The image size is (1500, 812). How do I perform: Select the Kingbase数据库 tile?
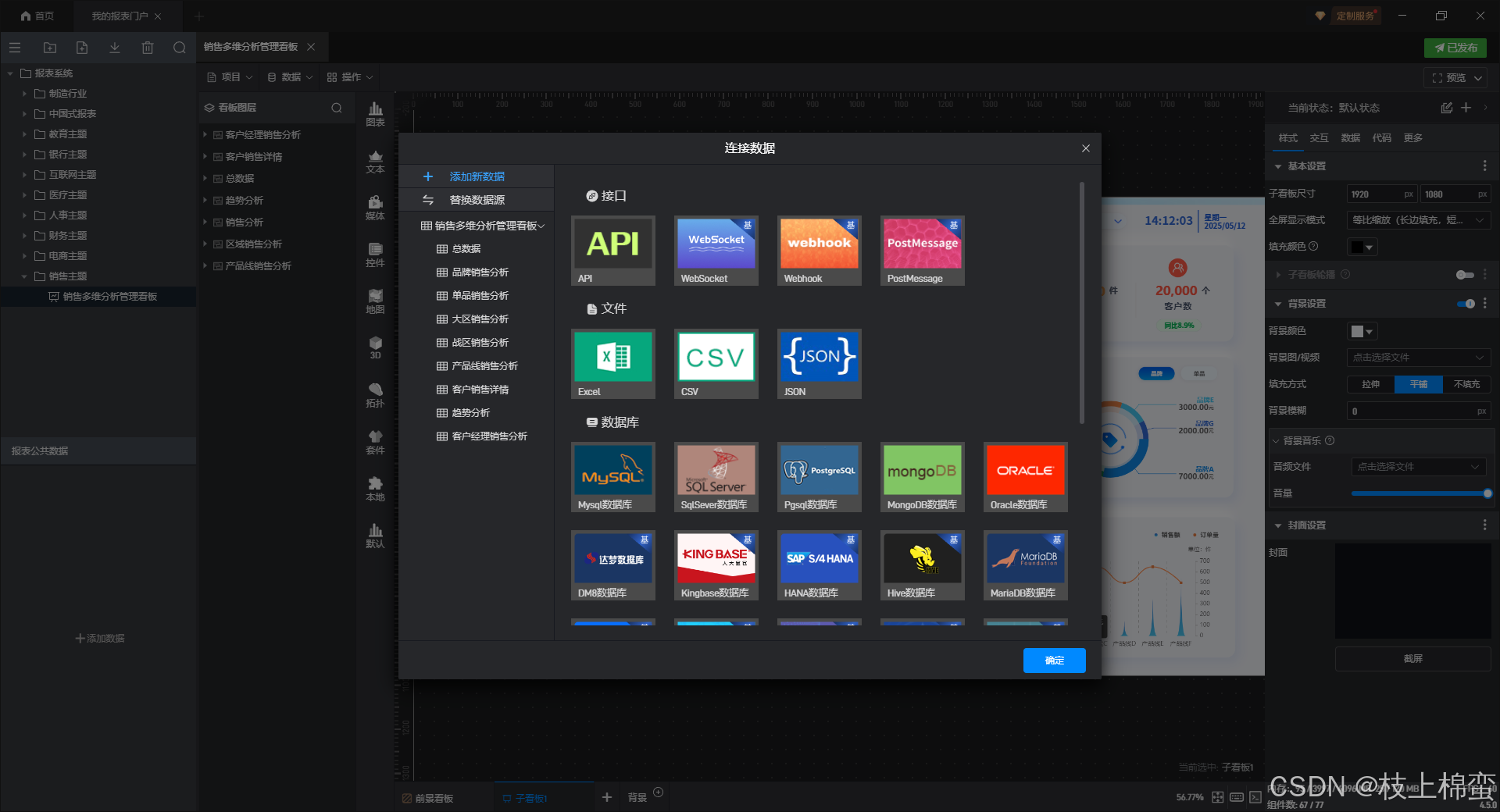coord(716,565)
